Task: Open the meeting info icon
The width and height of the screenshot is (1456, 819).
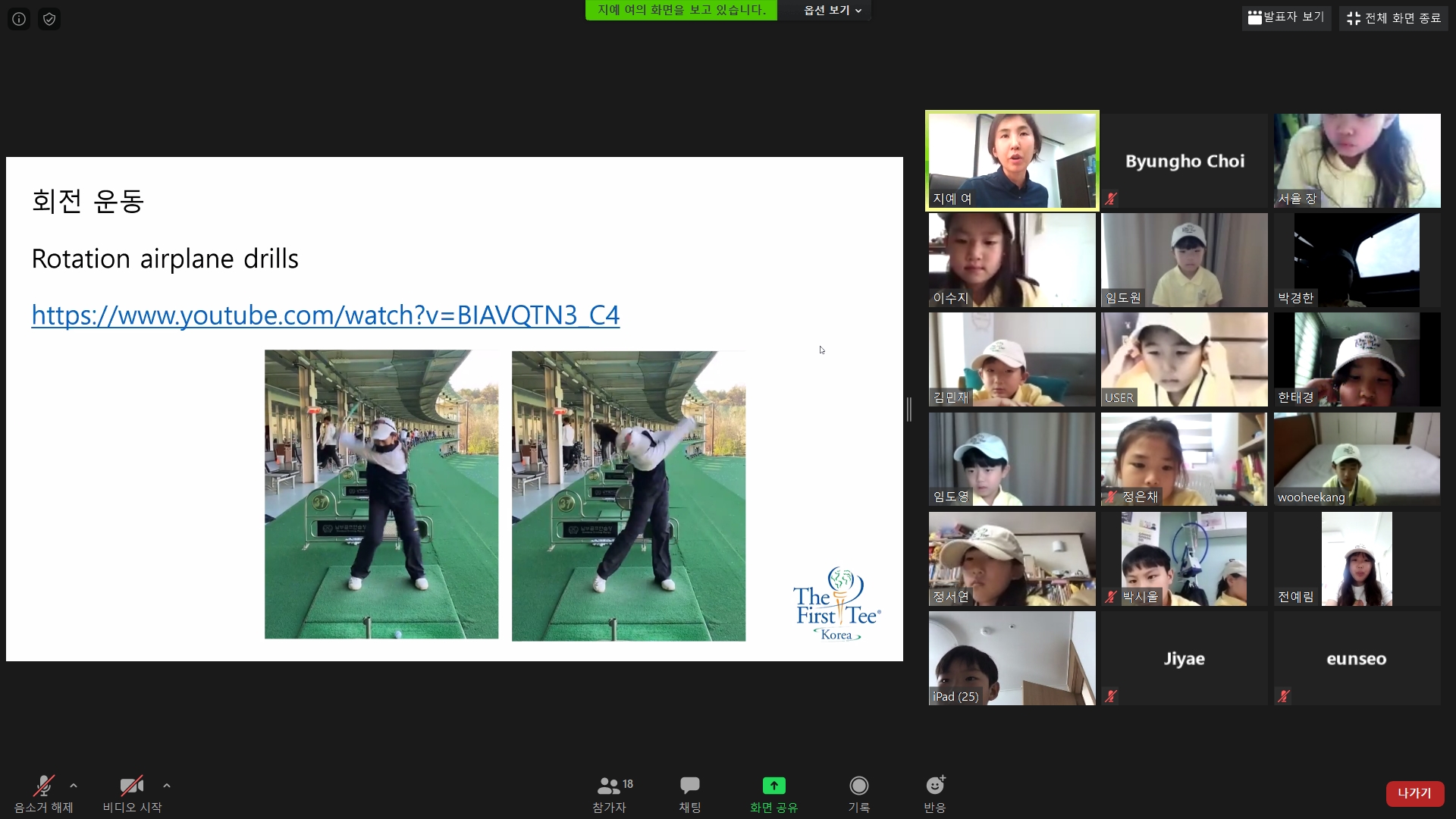Action: click(x=19, y=19)
